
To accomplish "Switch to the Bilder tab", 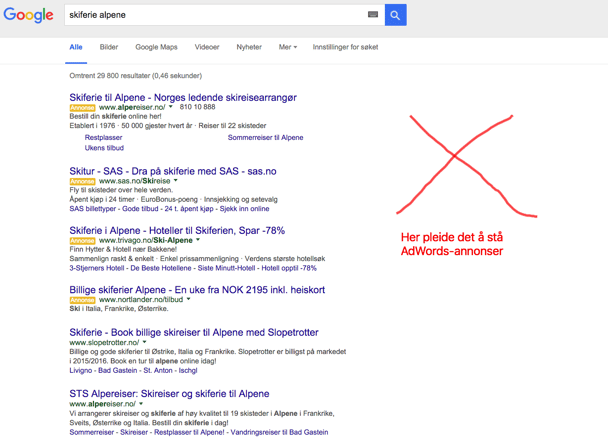I will tap(109, 47).
